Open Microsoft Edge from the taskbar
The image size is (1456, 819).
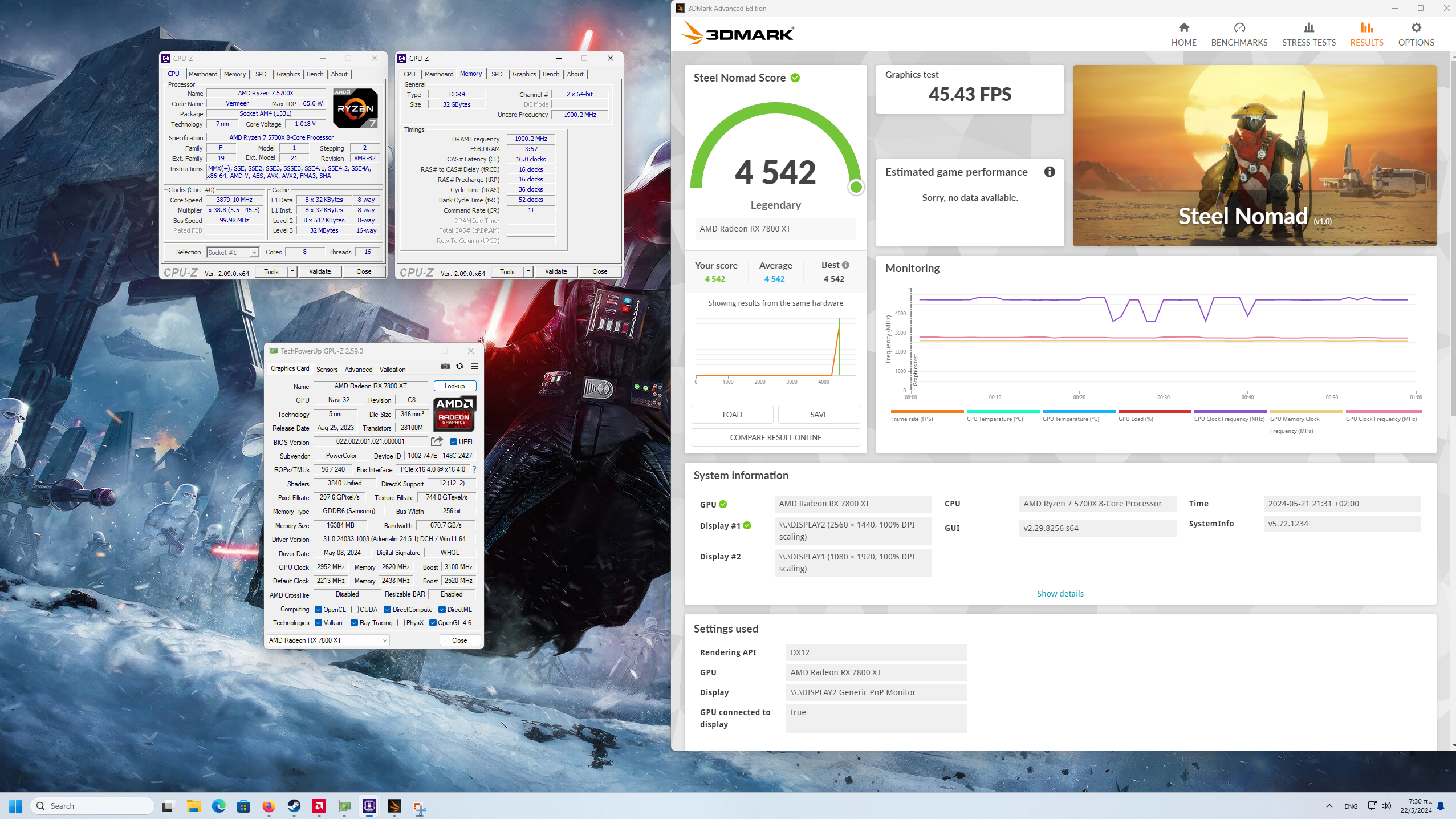(x=219, y=806)
